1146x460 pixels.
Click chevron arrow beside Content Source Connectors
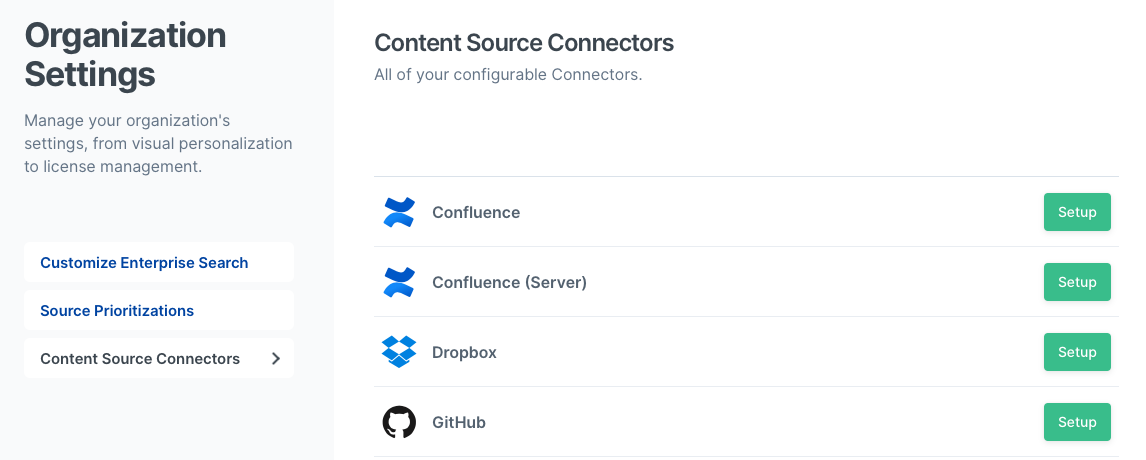[276, 359]
